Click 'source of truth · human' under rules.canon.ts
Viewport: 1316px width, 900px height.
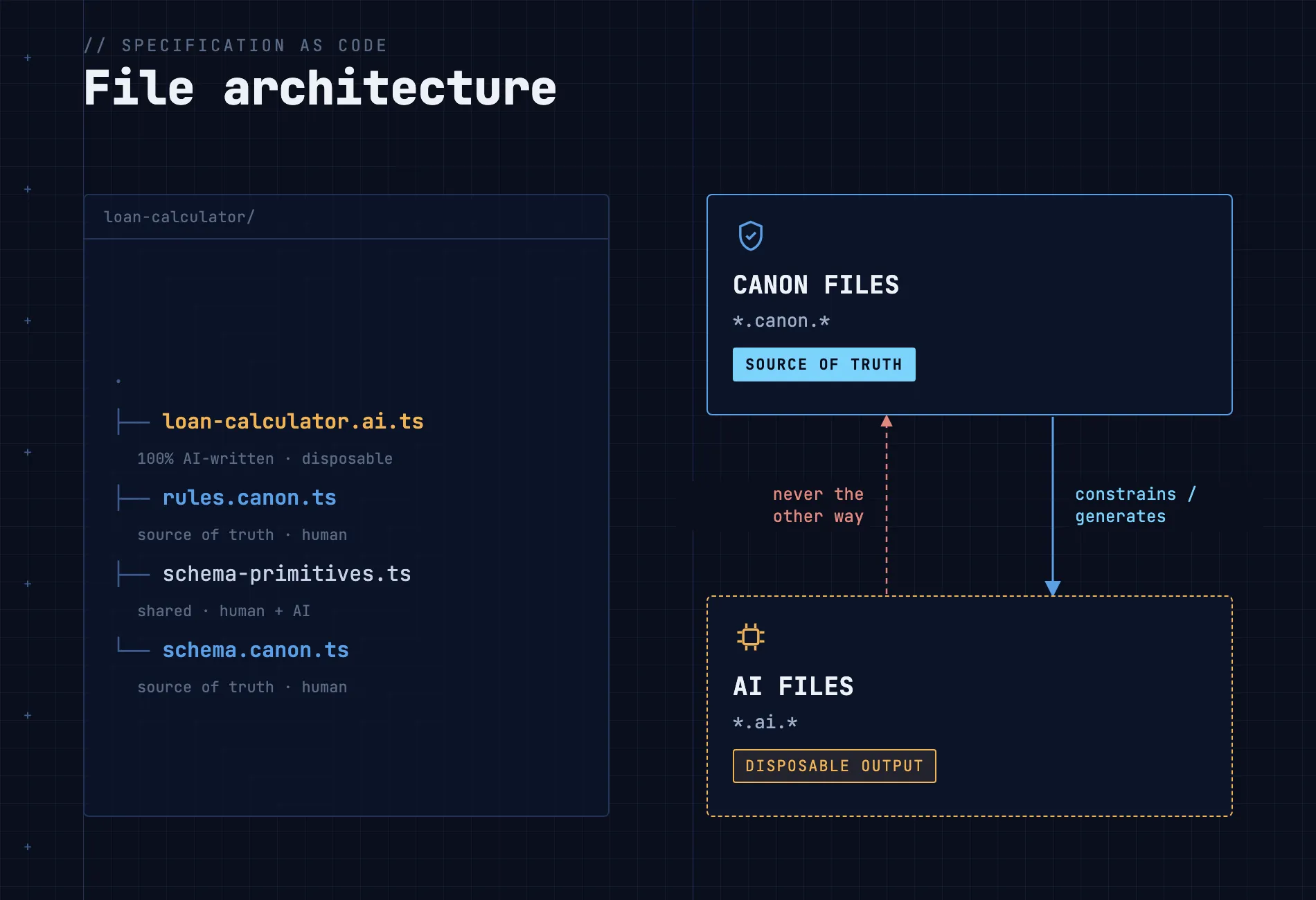242,535
